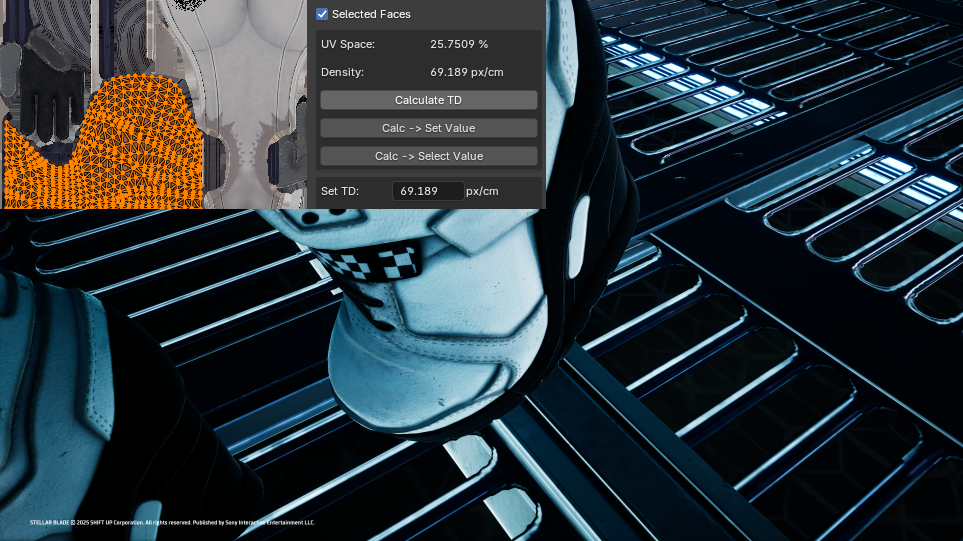Click the Set TD value field 69.189
This screenshot has width=963, height=541.
[428, 191]
